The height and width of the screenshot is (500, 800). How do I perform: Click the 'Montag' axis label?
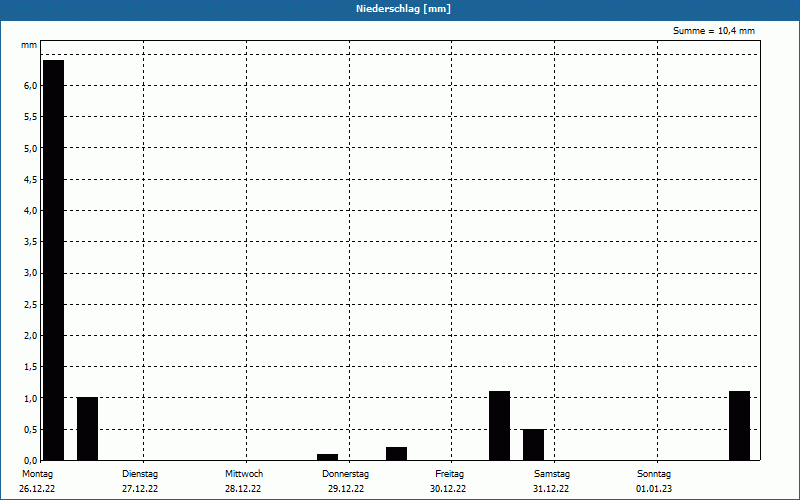tap(37, 474)
